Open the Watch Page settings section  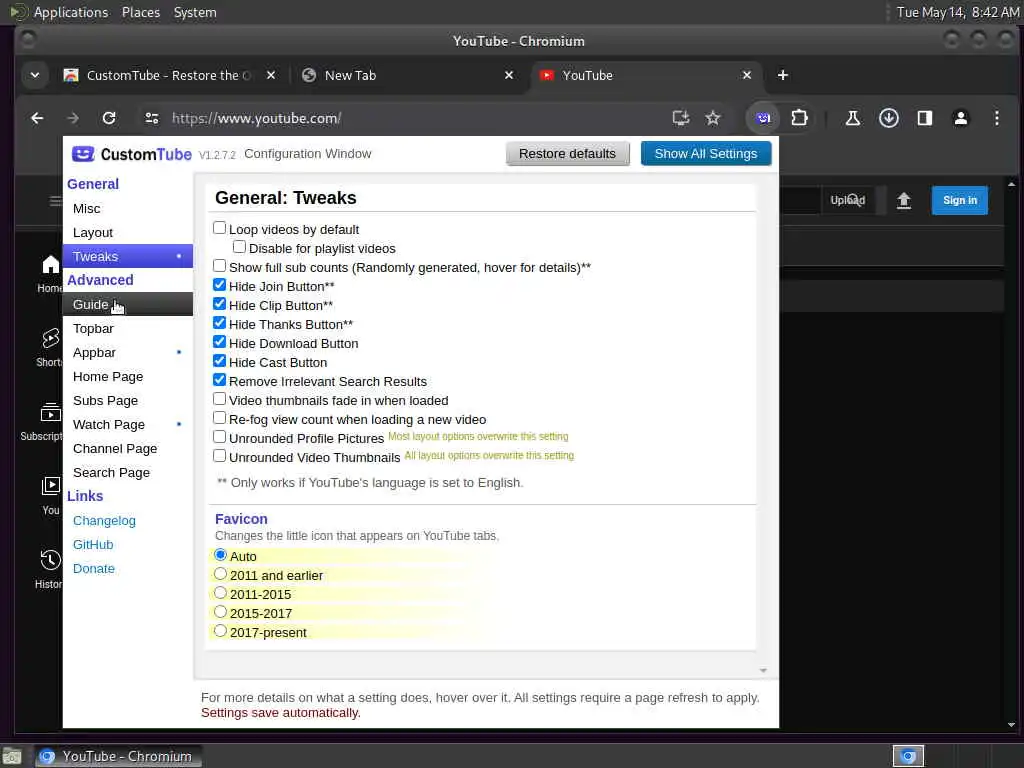pyautogui.click(x=127, y=424)
